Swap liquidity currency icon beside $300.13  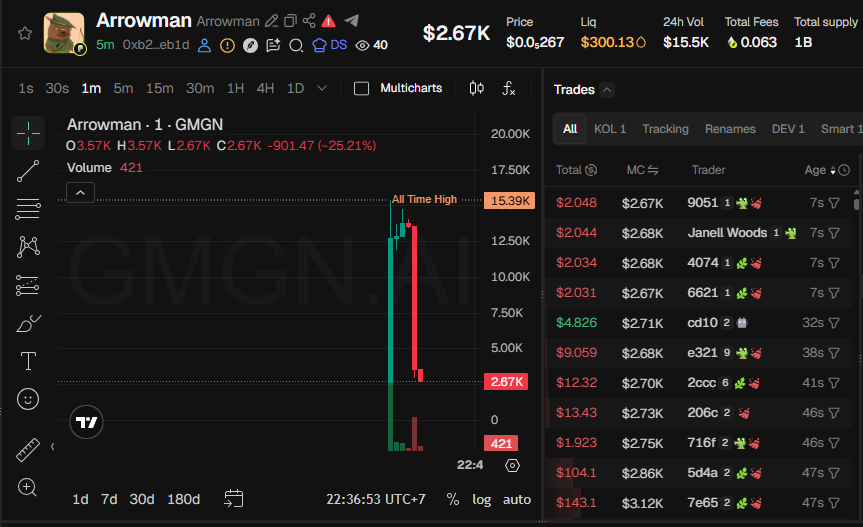coord(641,42)
